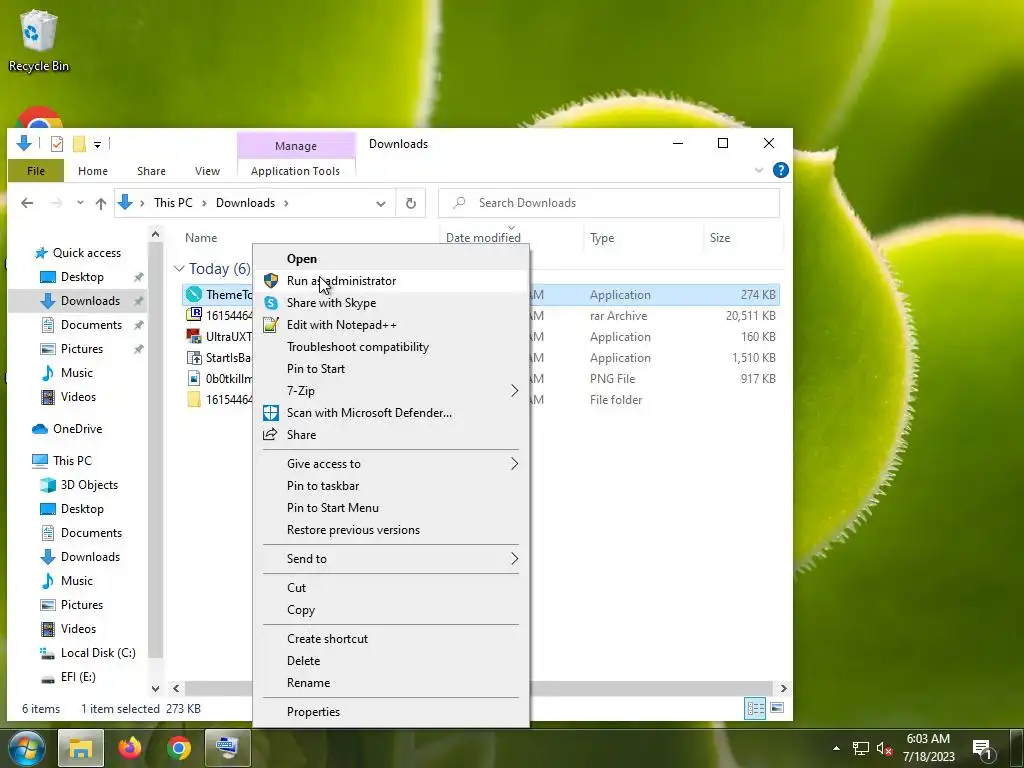Click the Search Downloads field
The width and height of the screenshot is (1024, 768).
[x=609, y=203]
